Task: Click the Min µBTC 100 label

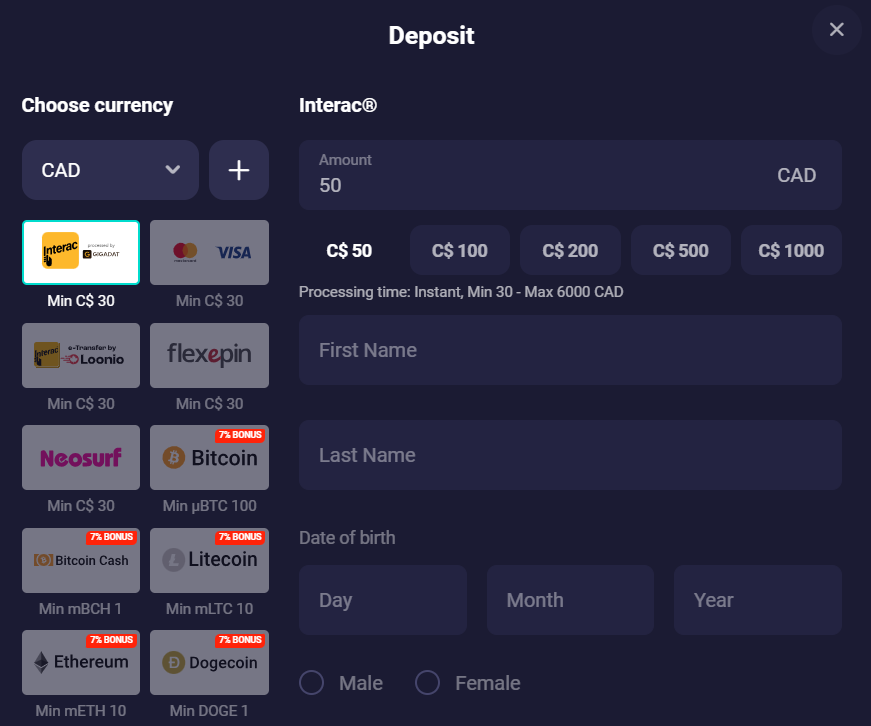Action: pyautogui.click(x=209, y=506)
